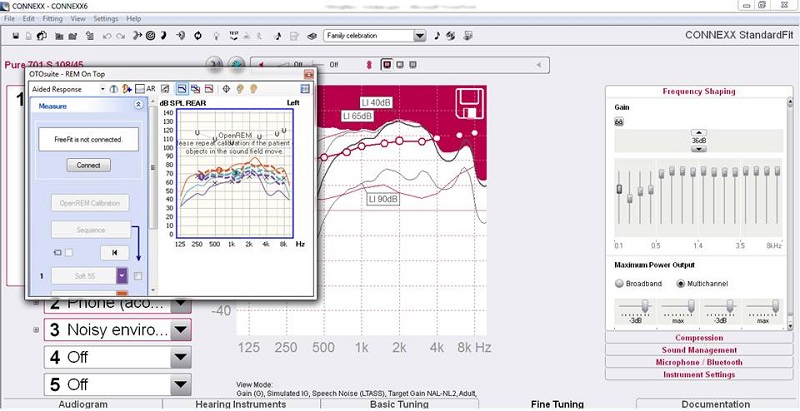
Task: Open the Sound Management section
Action: click(699, 350)
